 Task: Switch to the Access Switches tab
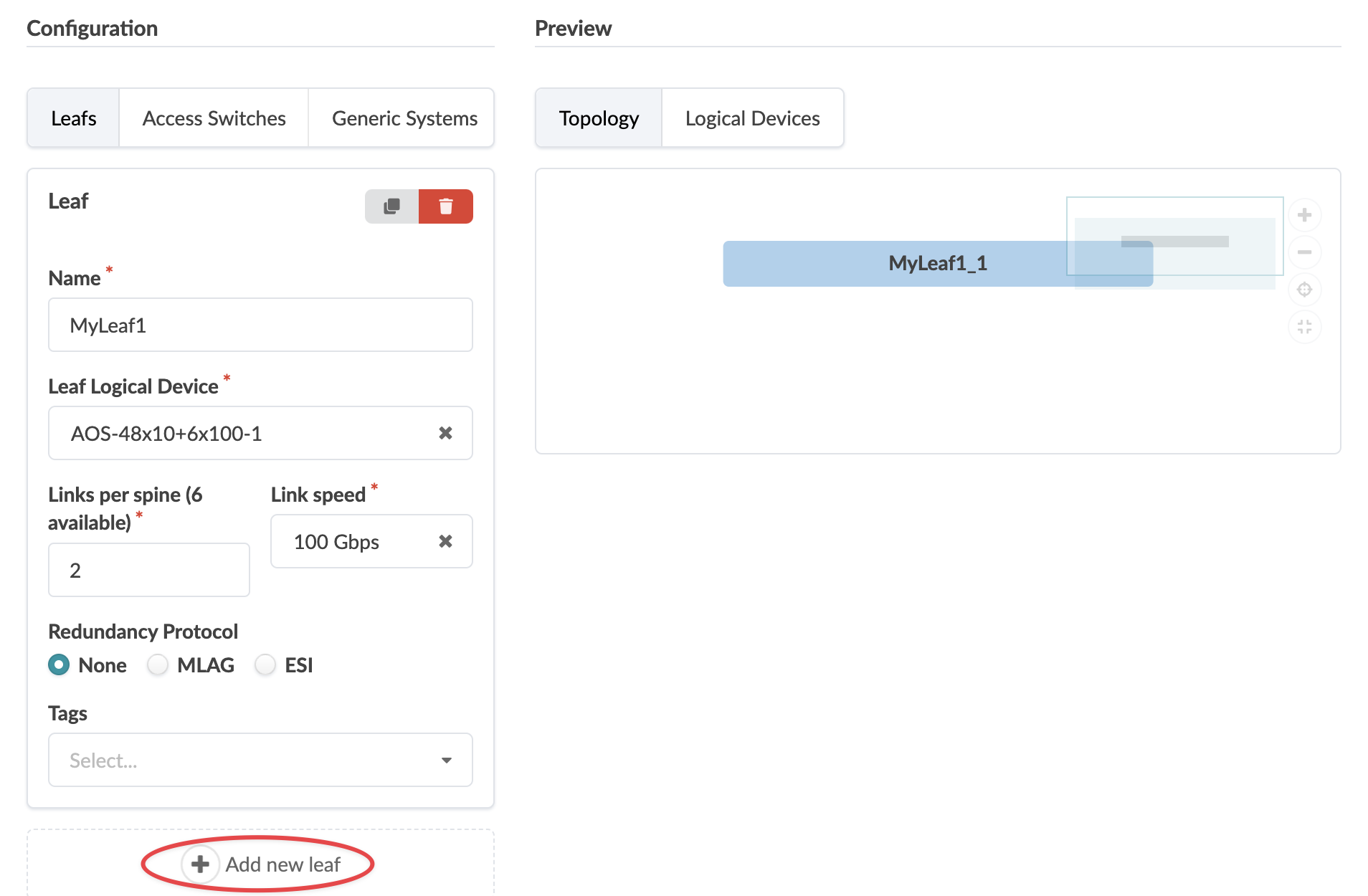click(x=214, y=118)
